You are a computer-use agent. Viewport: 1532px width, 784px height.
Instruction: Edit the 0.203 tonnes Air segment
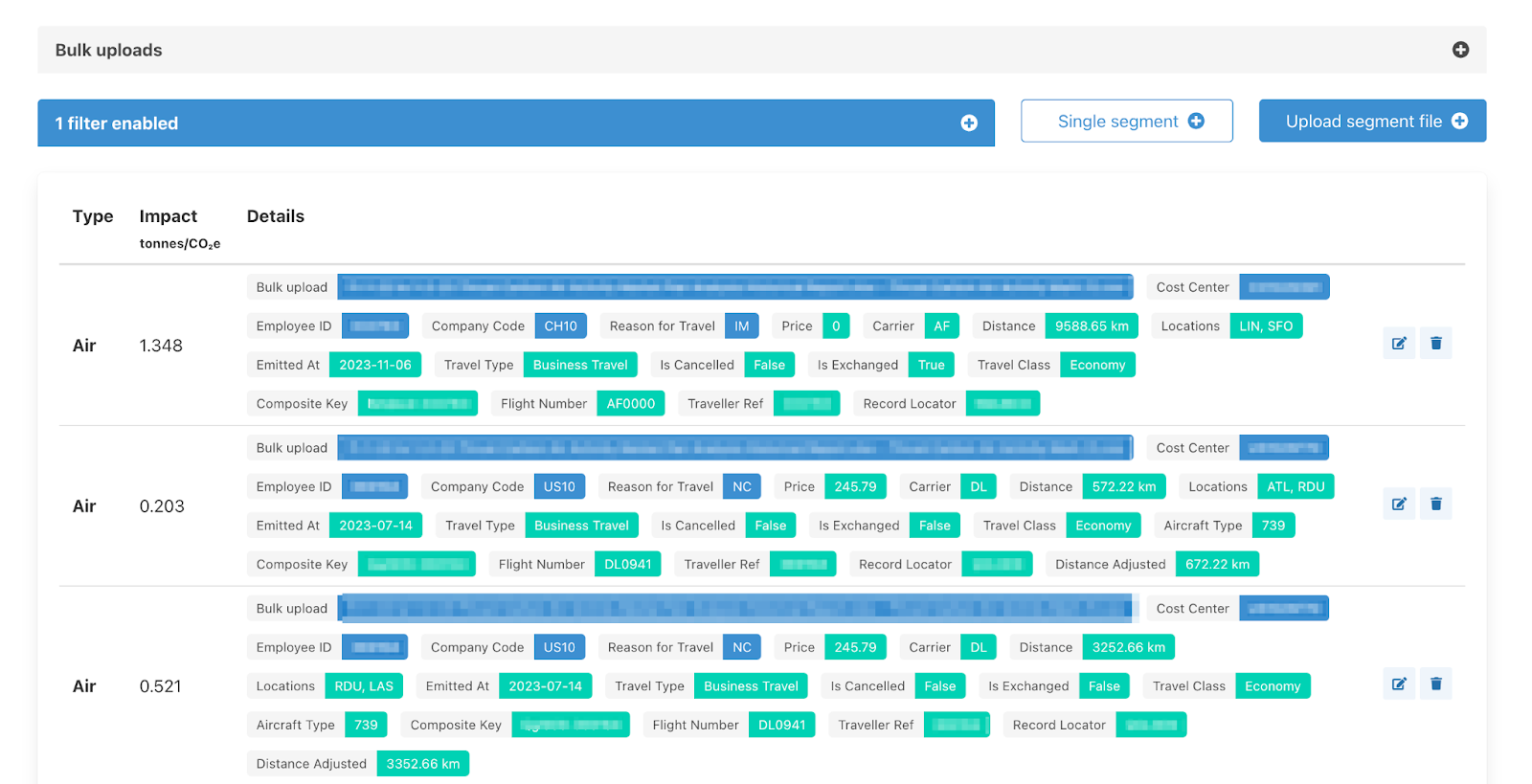(1398, 504)
